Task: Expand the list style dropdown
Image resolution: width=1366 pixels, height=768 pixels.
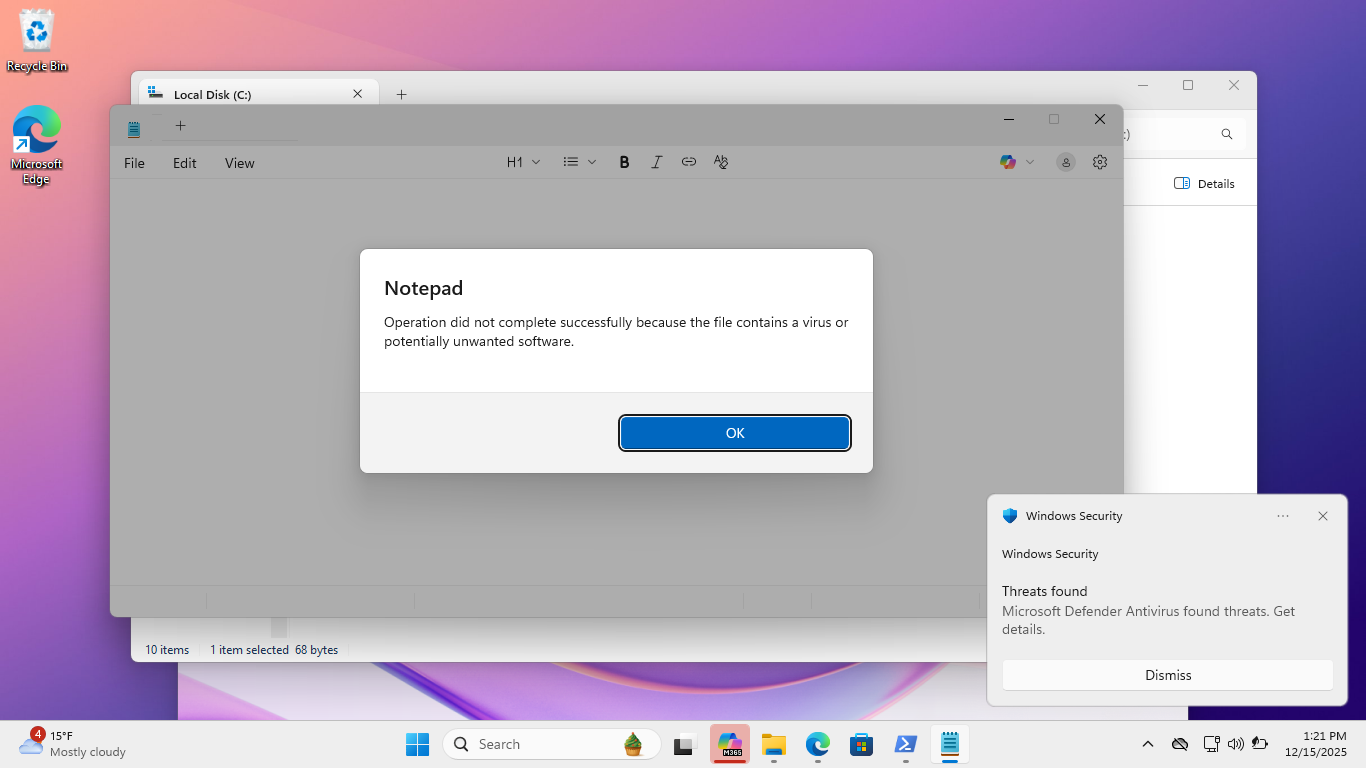Action: coord(579,162)
